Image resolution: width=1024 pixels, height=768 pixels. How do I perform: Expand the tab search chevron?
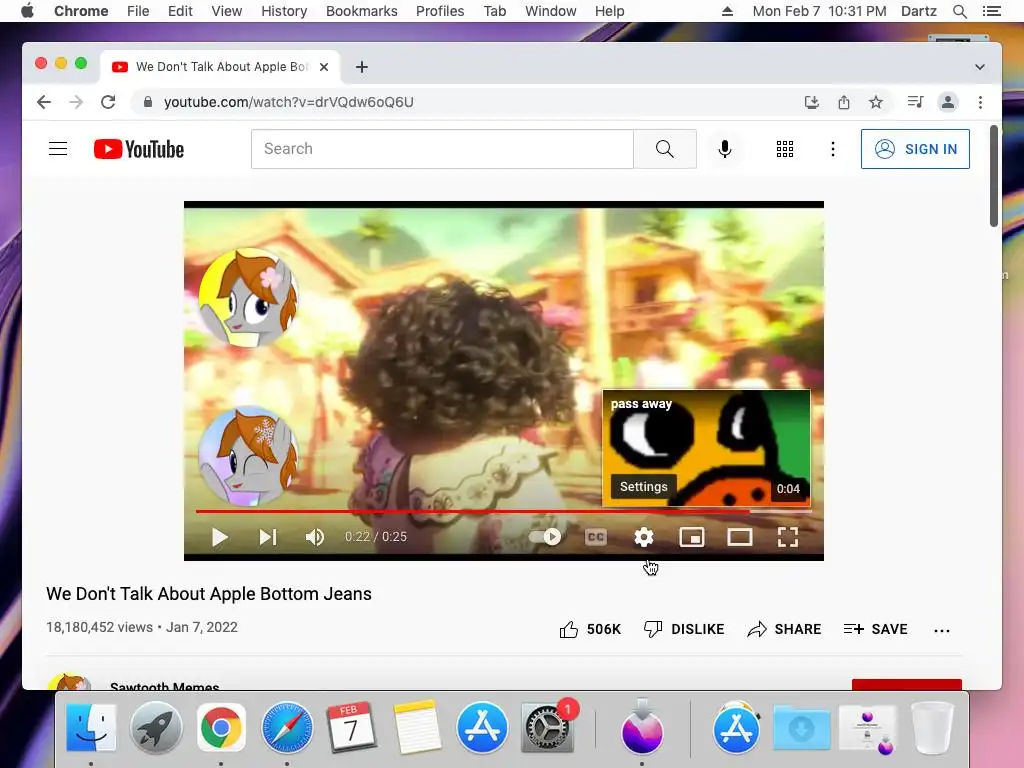click(980, 67)
